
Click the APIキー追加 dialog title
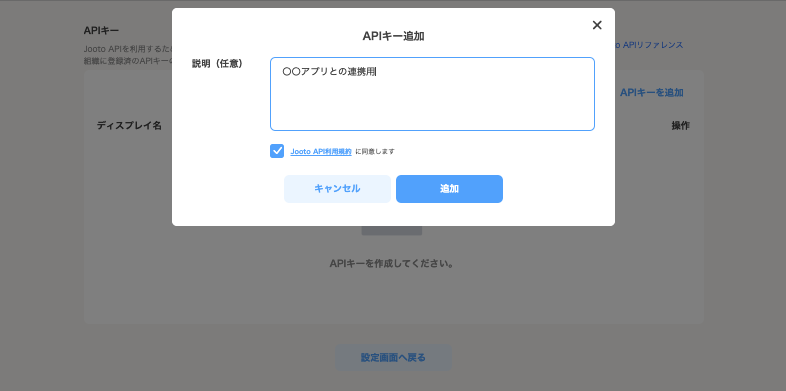393,36
